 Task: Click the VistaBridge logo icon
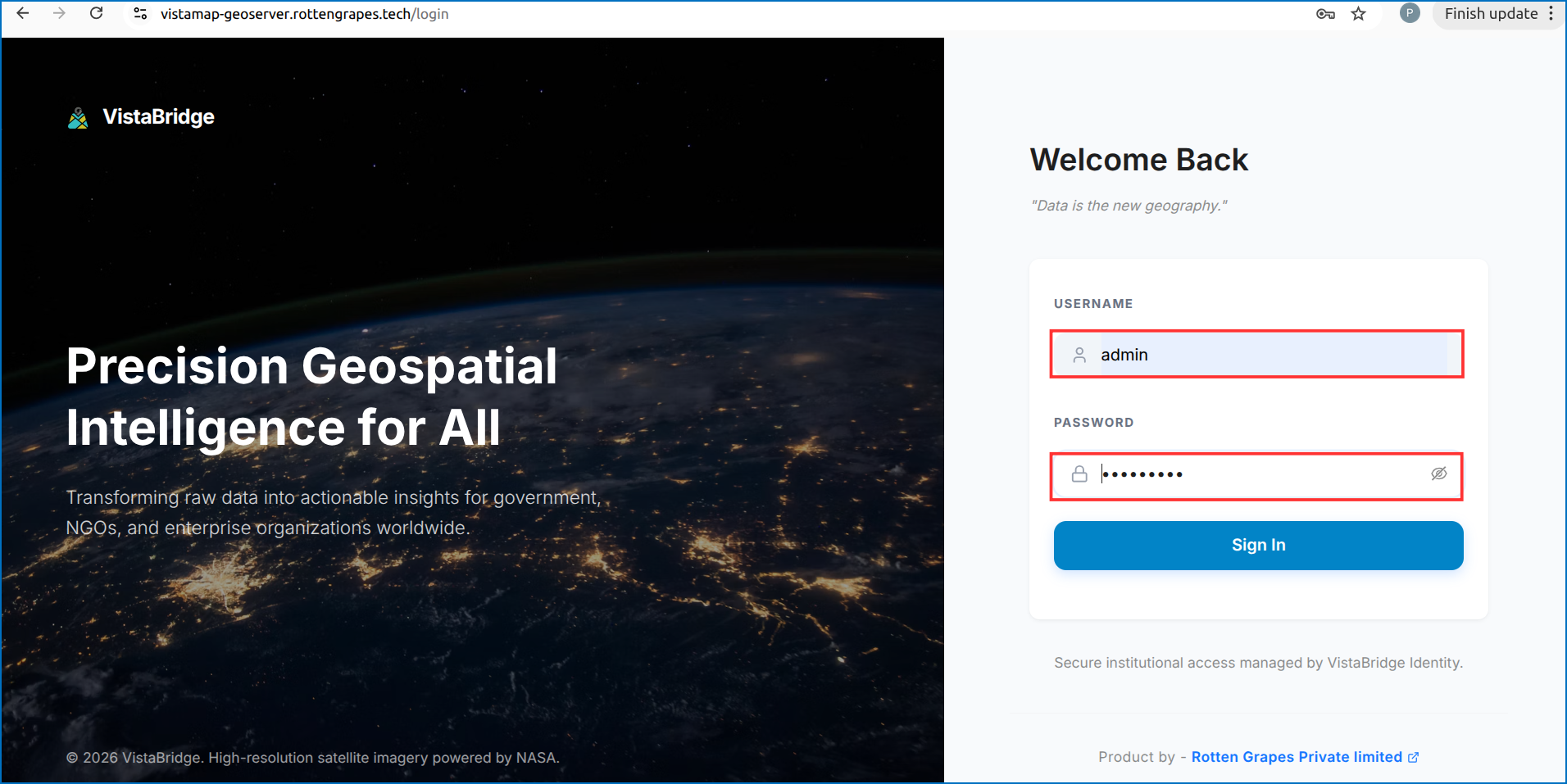pyautogui.click(x=78, y=119)
